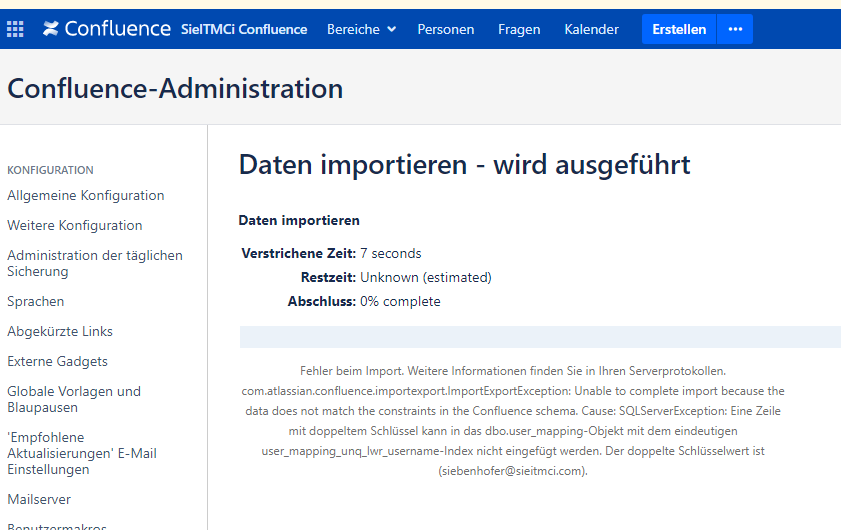841x530 pixels.
Task: Open the app switcher grid icon
Action: tap(15, 29)
